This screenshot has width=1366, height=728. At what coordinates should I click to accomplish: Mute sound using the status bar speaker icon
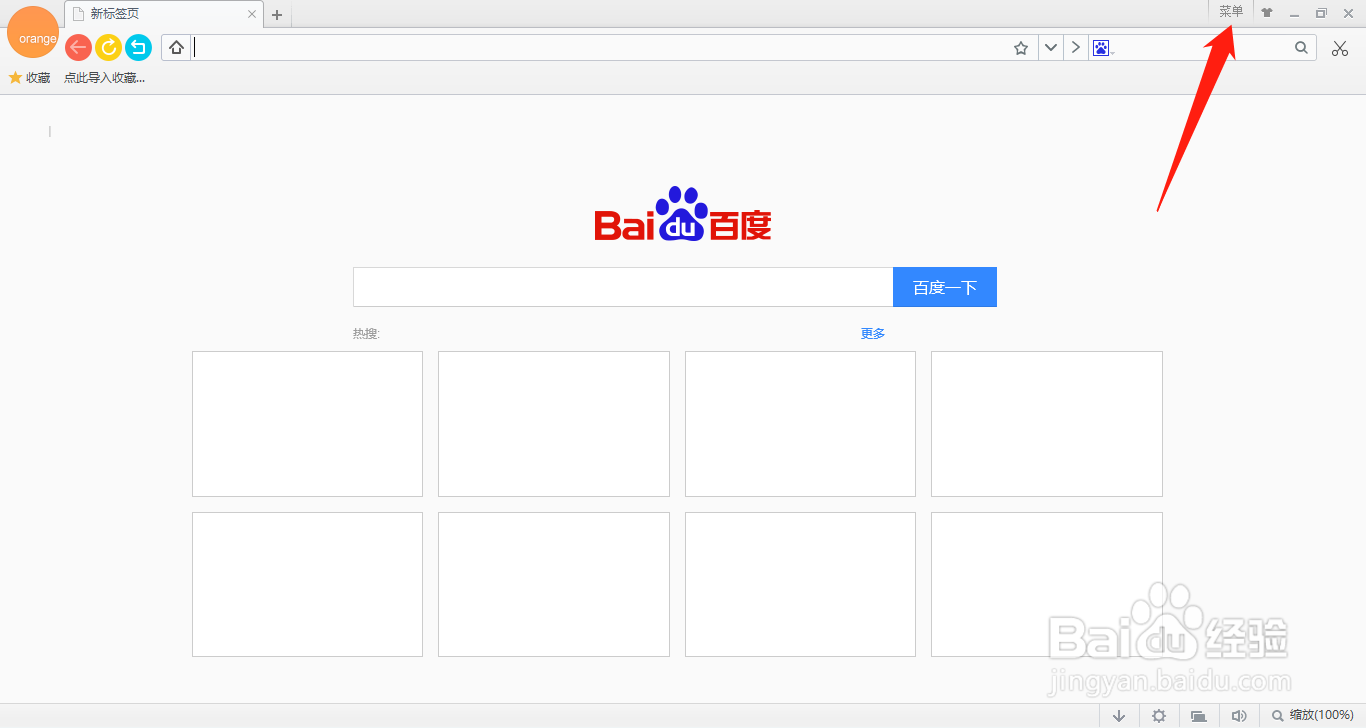[x=1238, y=716]
